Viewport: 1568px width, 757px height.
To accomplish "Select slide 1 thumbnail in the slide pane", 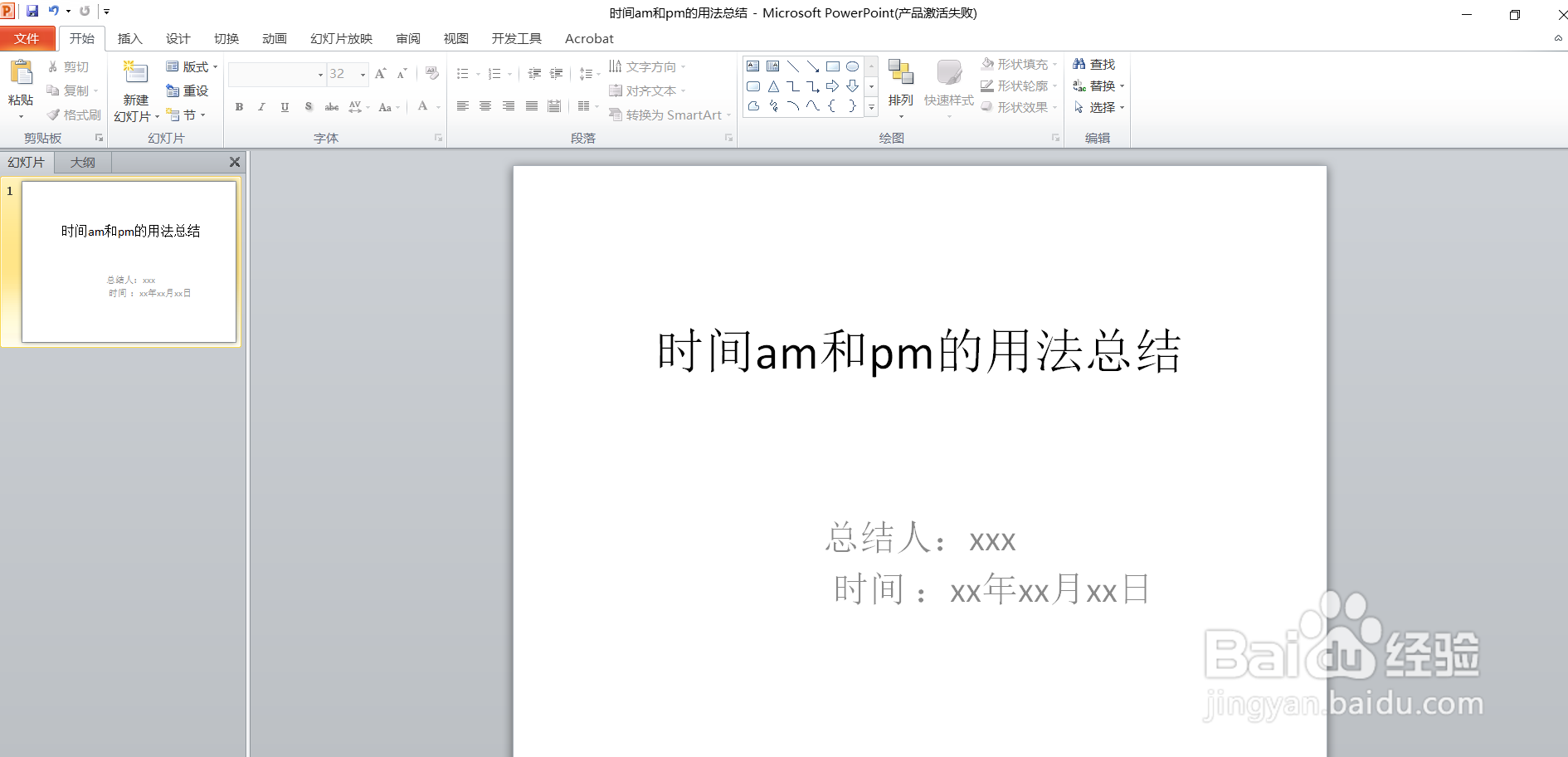I will [x=129, y=261].
